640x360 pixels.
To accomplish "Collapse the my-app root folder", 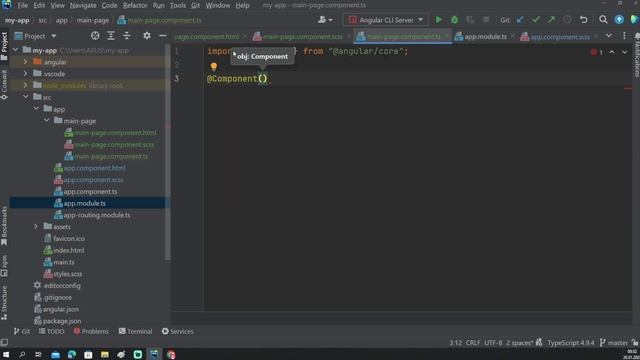I will pos(16,50).
